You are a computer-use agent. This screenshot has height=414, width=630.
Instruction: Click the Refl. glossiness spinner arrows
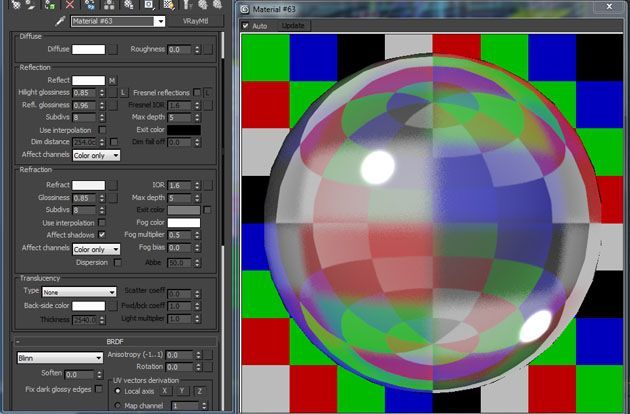(x=102, y=105)
